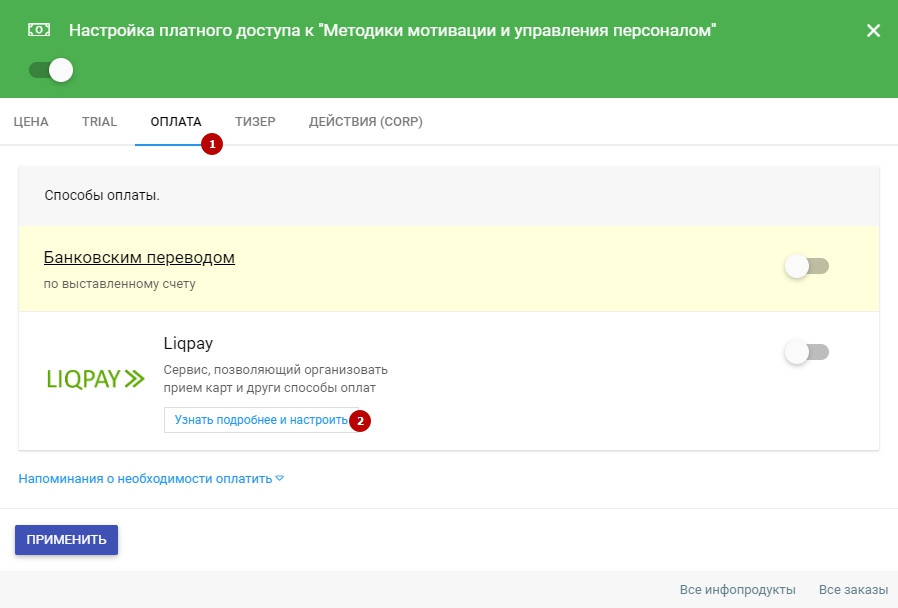Viewport: 898px width, 608px height.
Task: Switch to the ЦЕНА tab
Action: click(x=31, y=122)
